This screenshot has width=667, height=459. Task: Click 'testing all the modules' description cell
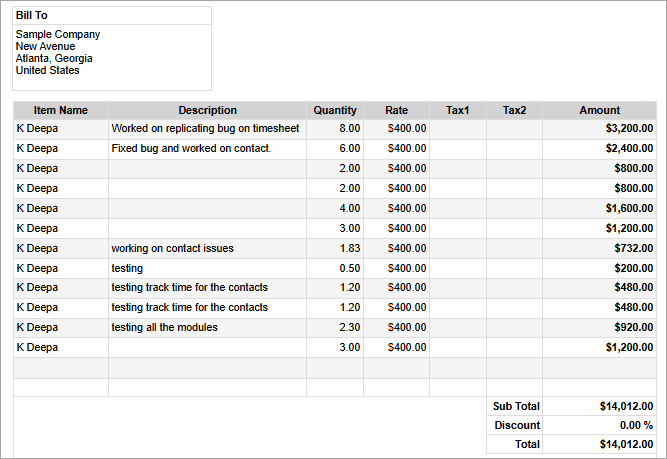pyautogui.click(x=164, y=327)
